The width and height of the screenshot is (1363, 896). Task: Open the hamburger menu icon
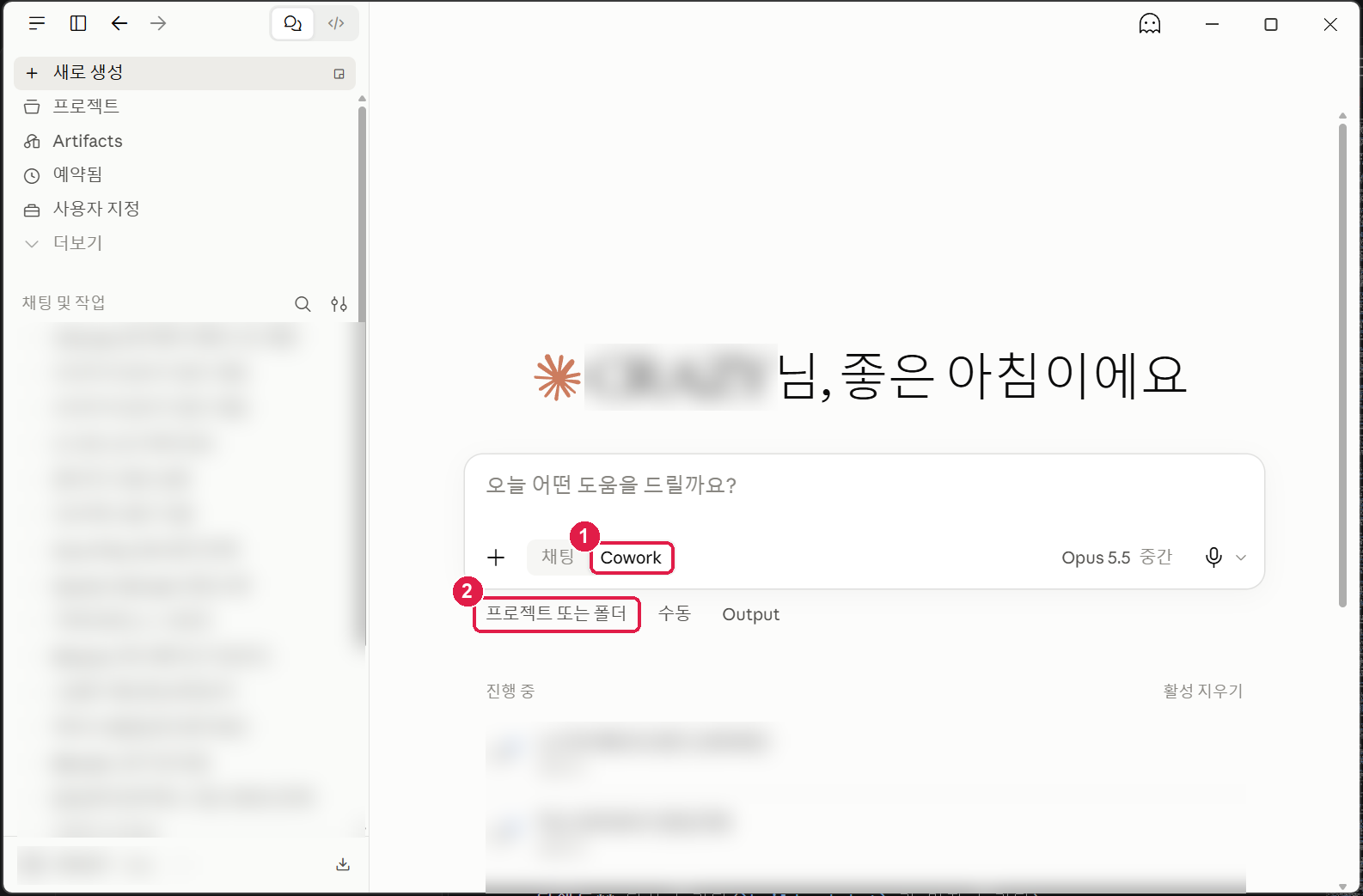coord(37,23)
